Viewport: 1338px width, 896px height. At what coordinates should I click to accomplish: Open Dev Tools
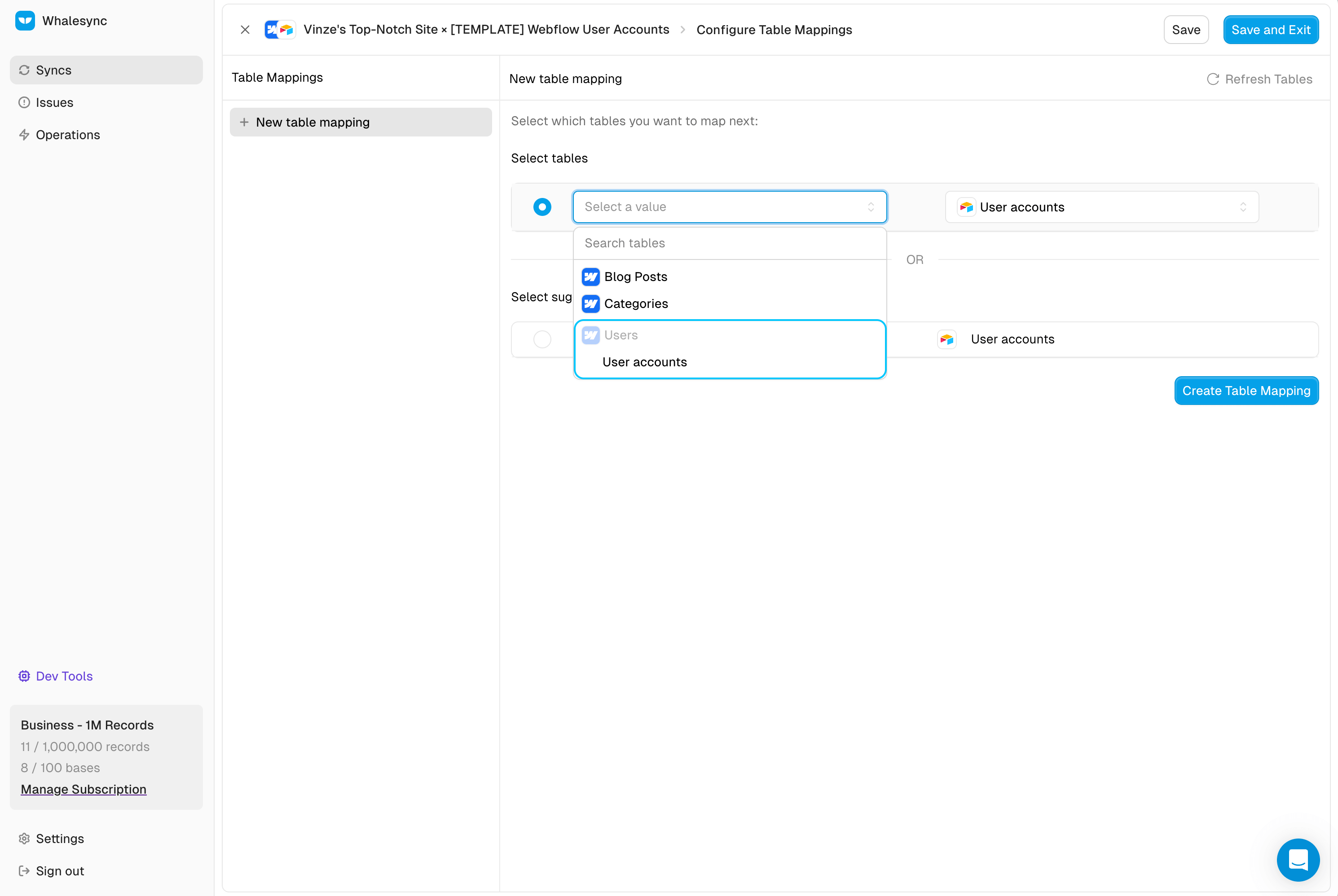pos(63,676)
